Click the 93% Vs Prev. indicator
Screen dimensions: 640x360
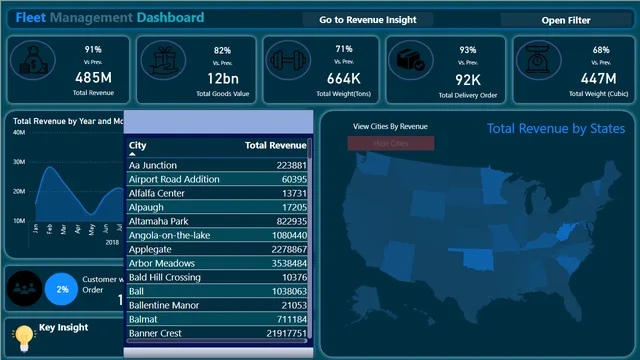[x=468, y=50]
